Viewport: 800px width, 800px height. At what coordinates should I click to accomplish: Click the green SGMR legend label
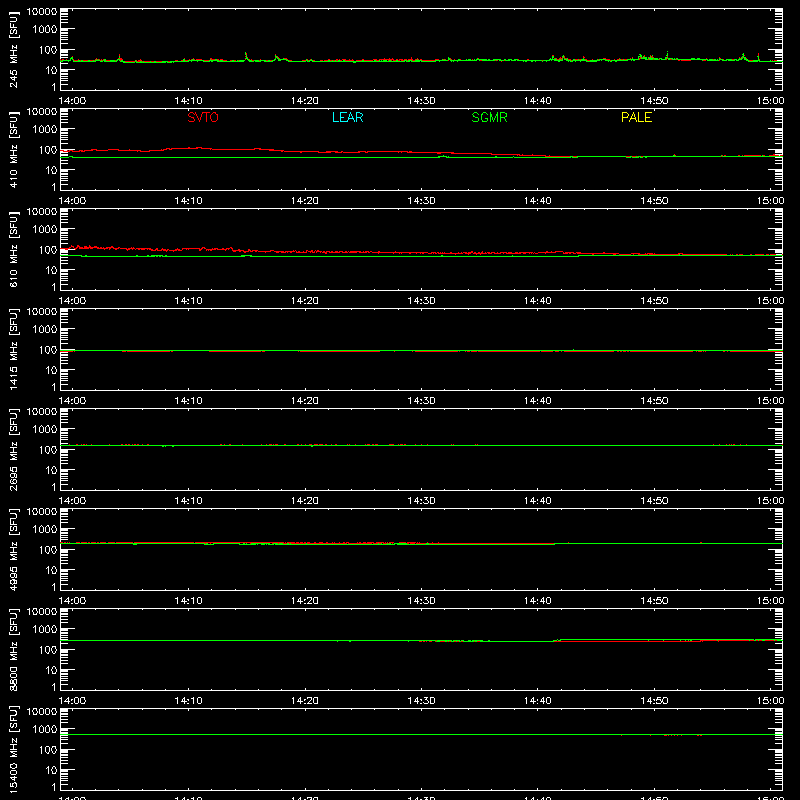[489, 117]
